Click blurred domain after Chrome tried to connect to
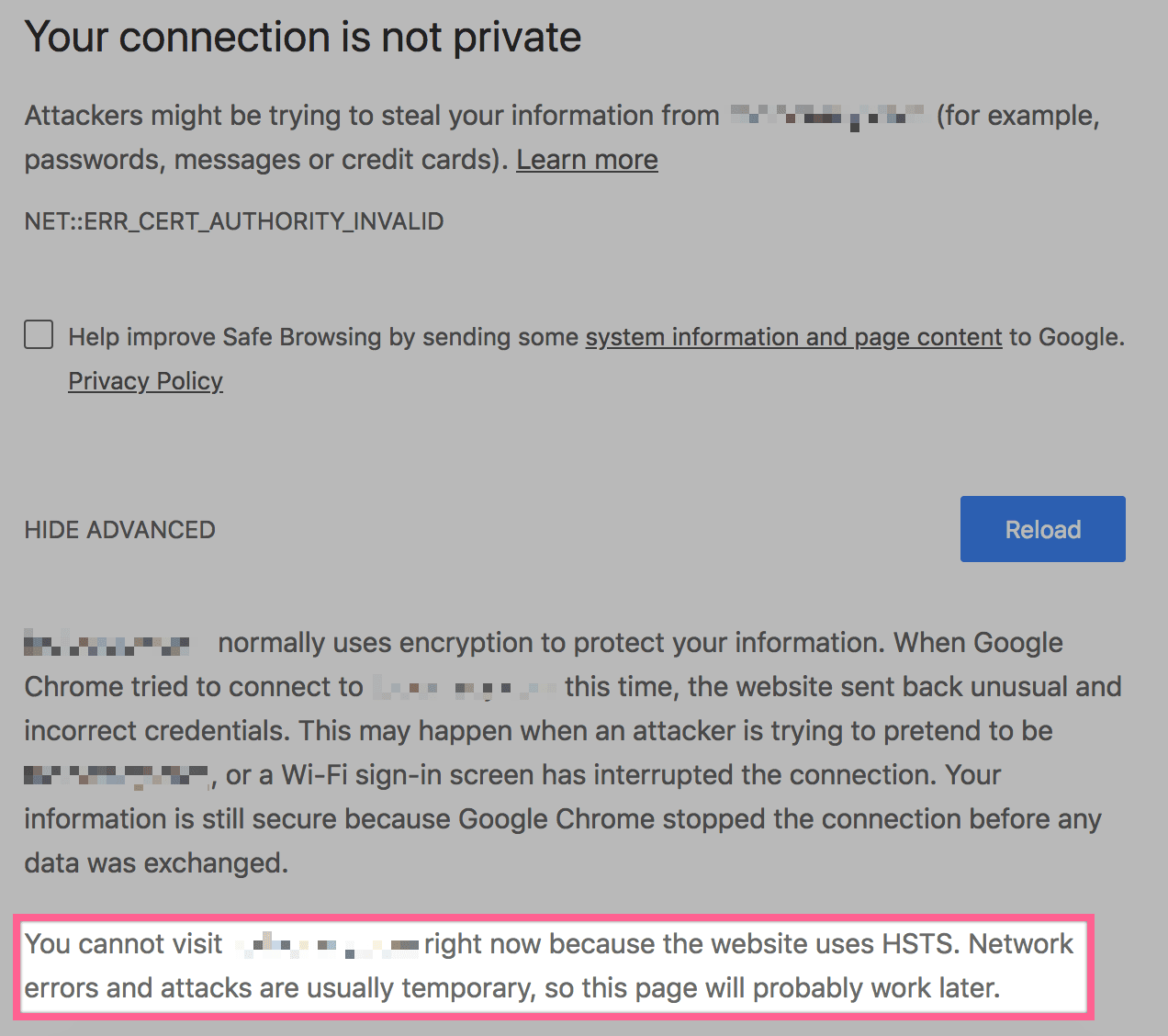Screen dimensions: 1168x1036 pos(466,687)
